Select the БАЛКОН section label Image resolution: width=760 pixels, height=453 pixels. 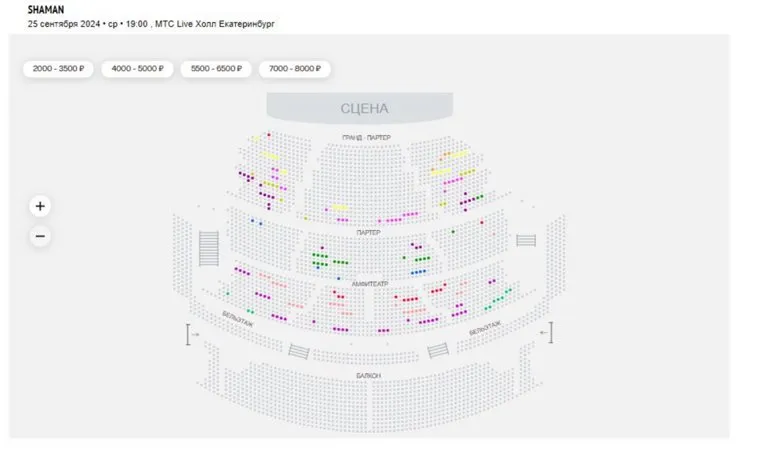(x=368, y=375)
